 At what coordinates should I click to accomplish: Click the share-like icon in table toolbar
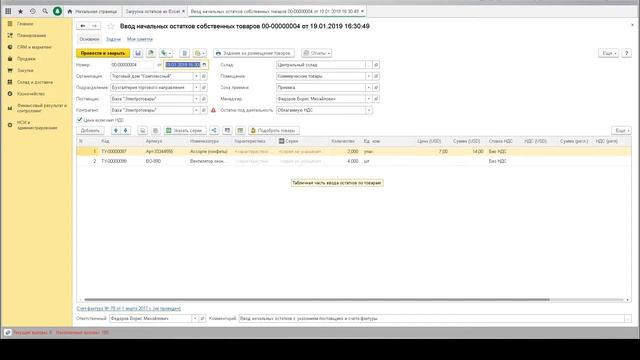click(x=214, y=131)
